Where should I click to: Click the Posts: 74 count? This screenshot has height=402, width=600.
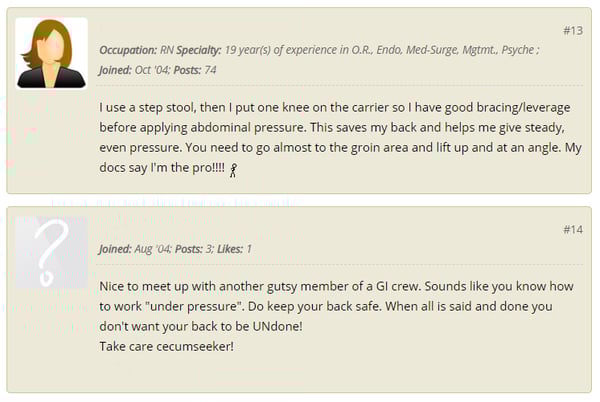tap(195, 70)
